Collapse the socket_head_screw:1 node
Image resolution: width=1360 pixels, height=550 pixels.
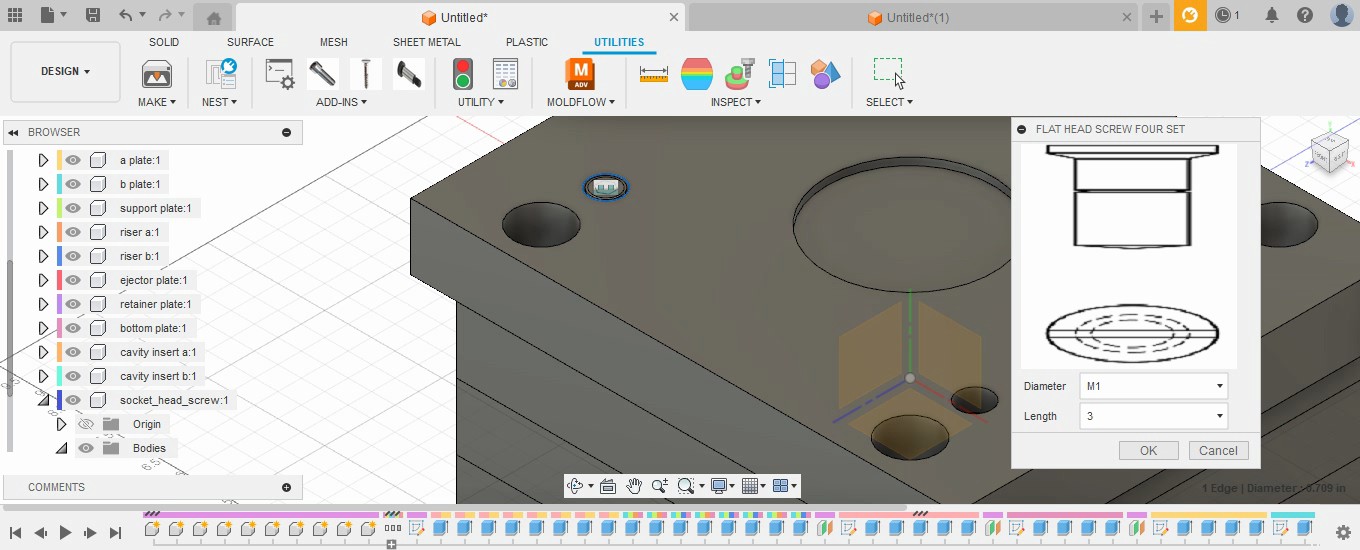[43, 400]
